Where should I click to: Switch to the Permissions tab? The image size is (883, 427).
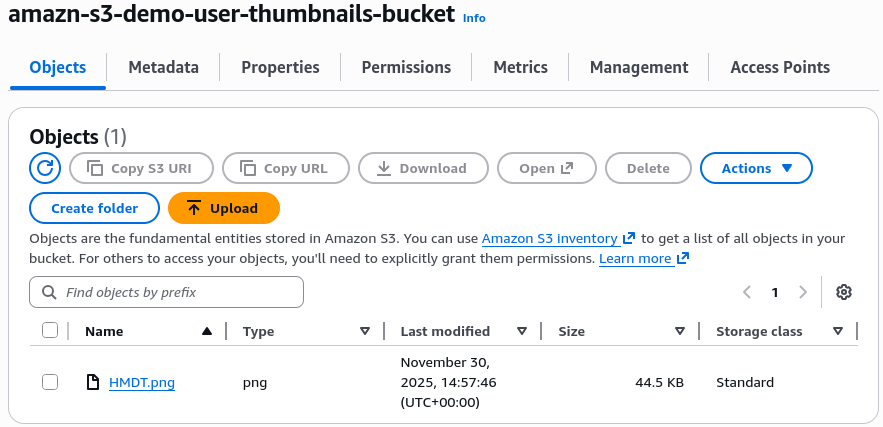point(406,67)
